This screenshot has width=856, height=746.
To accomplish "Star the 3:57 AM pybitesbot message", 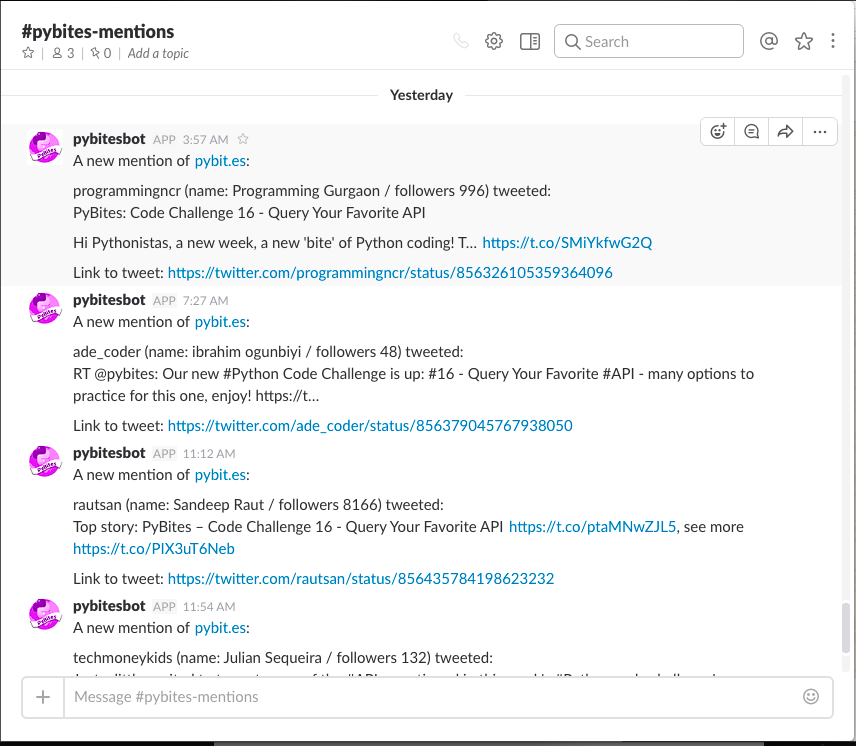I will [x=243, y=139].
